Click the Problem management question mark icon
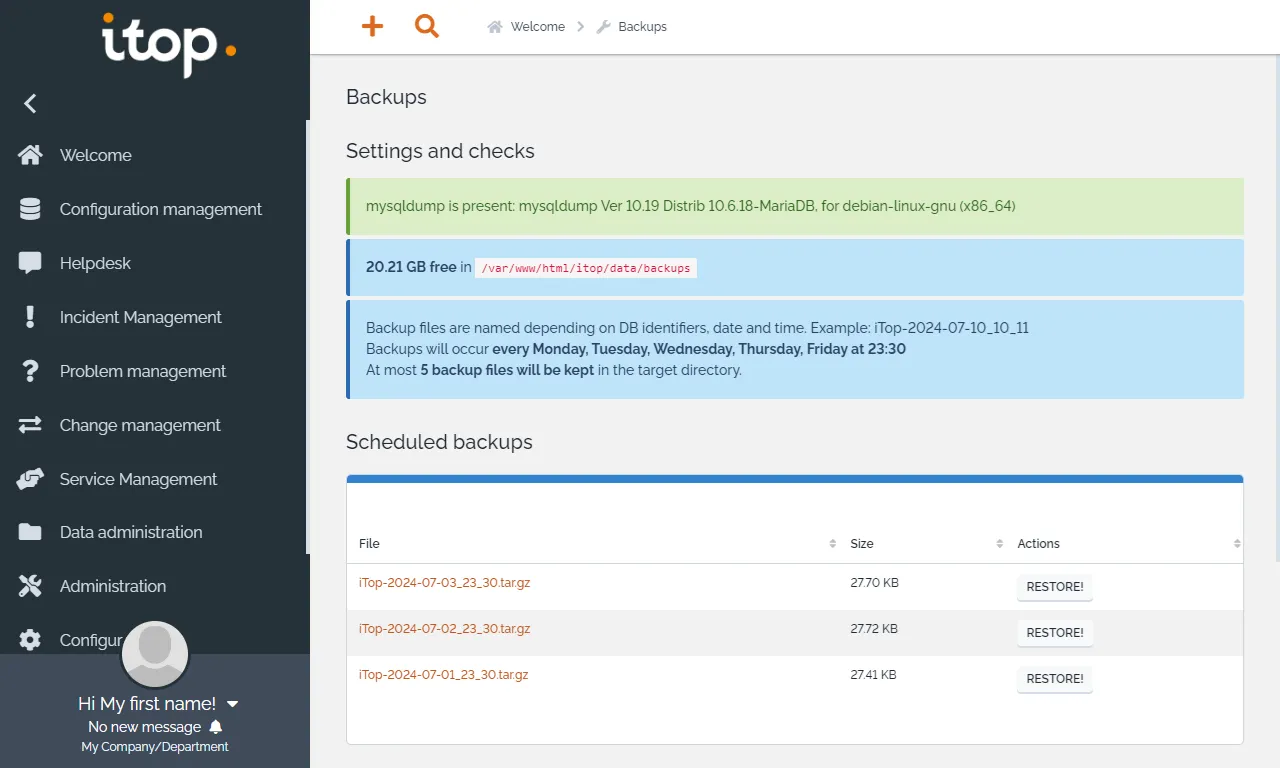 30,371
